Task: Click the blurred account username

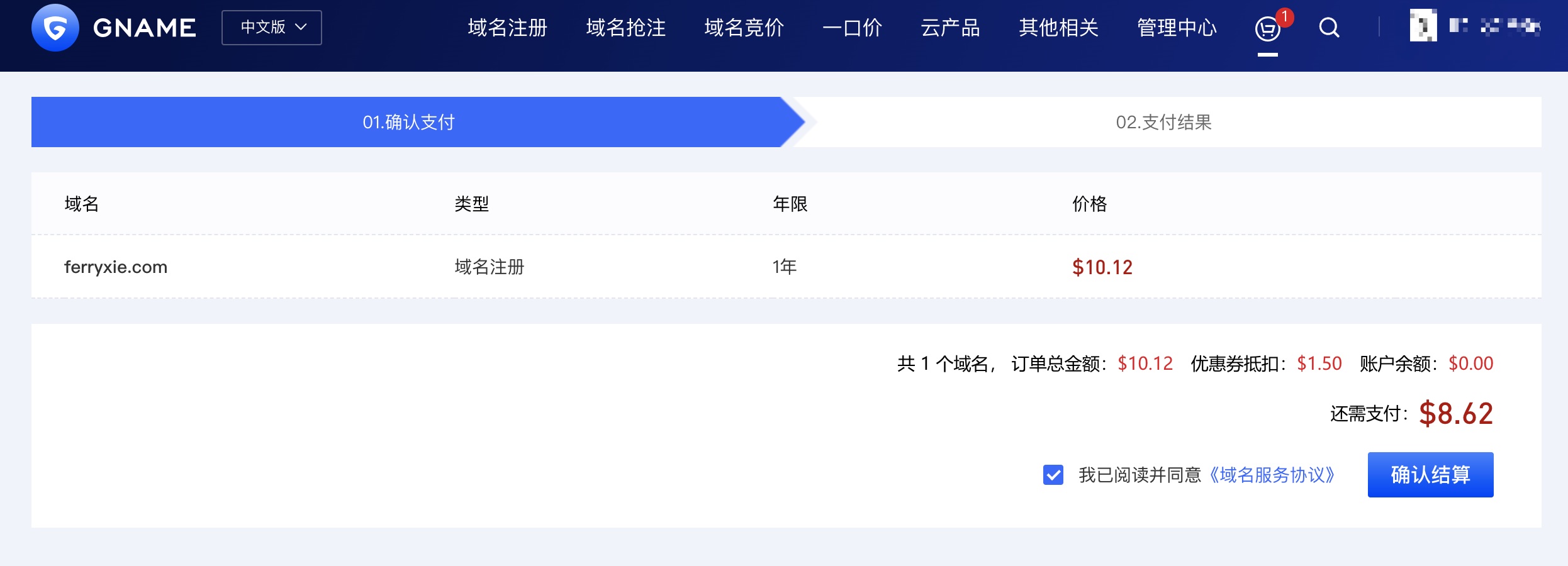Action: [1494, 26]
